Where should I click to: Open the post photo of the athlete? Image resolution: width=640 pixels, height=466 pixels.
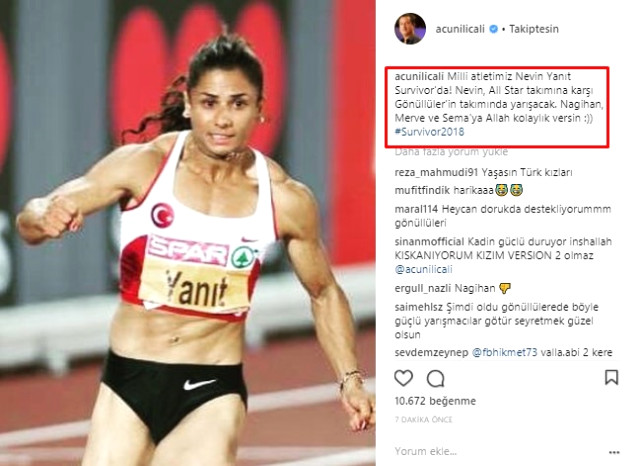pos(188,233)
